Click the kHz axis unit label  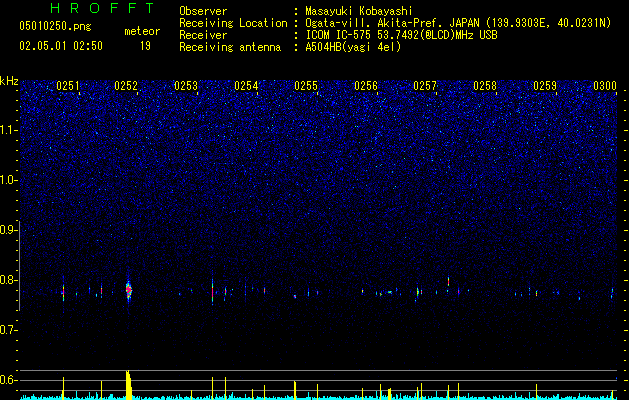[x=9, y=81]
